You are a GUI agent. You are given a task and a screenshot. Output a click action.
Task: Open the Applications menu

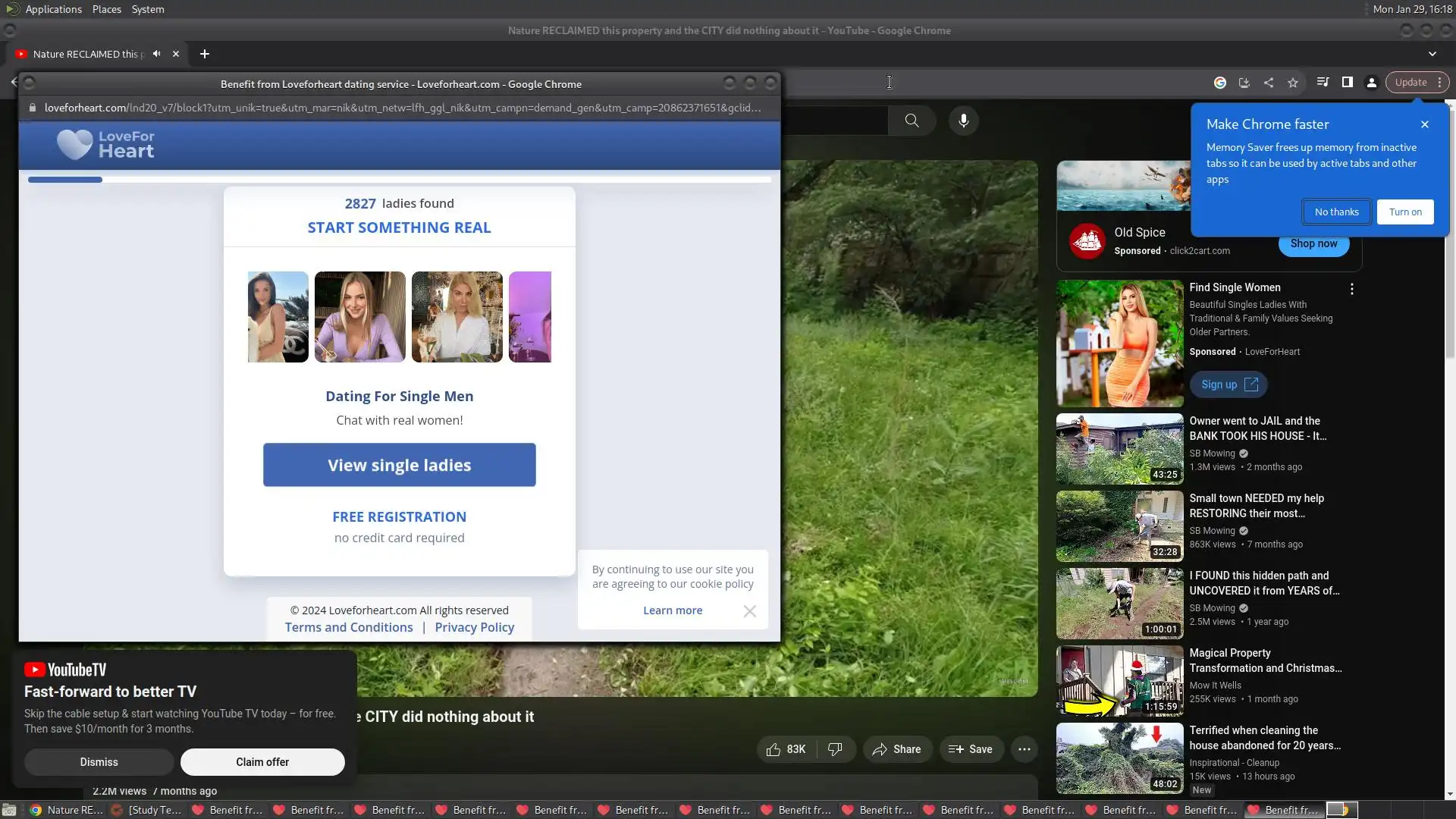pyautogui.click(x=53, y=9)
